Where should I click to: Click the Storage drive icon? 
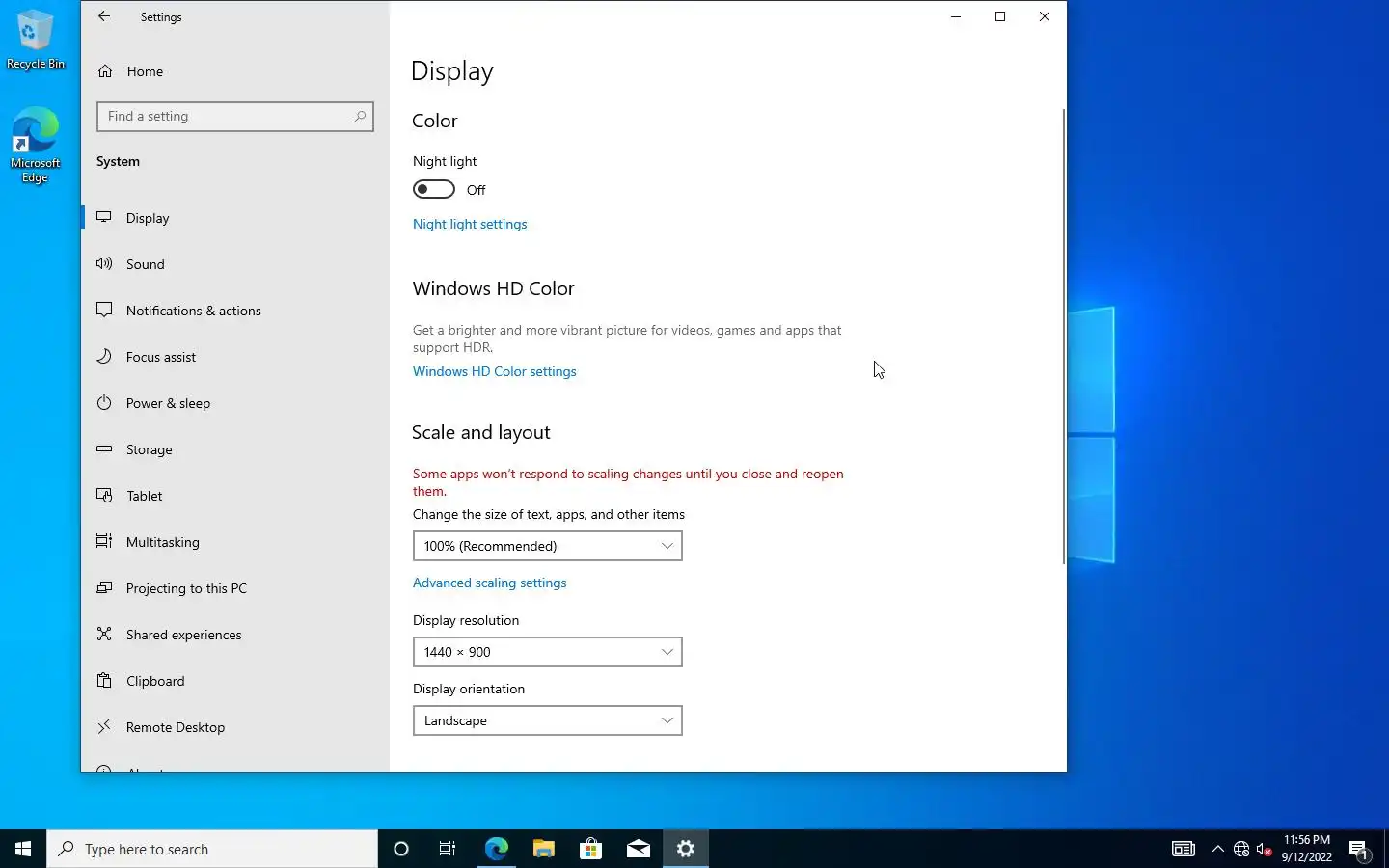point(104,448)
